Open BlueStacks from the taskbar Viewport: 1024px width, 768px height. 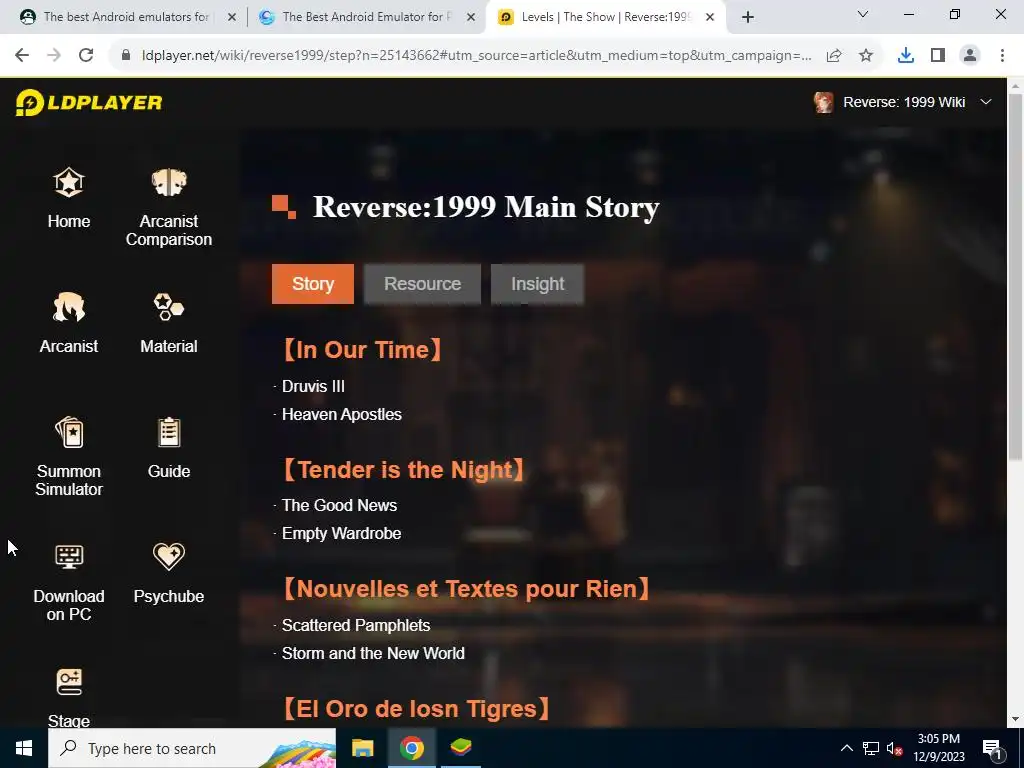tap(461, 748)
